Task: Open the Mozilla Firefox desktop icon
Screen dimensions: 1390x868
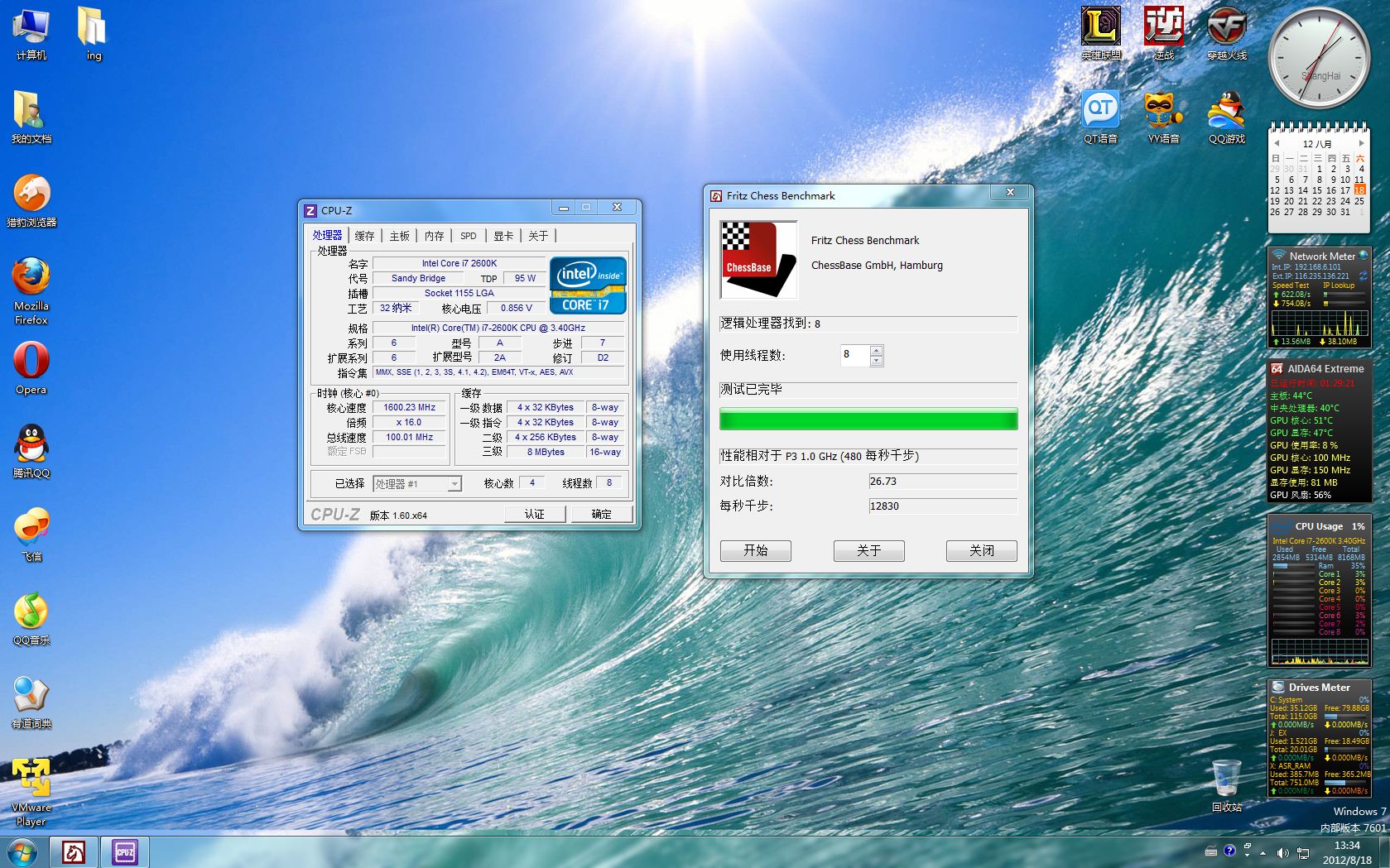Action: pos(31,290)
